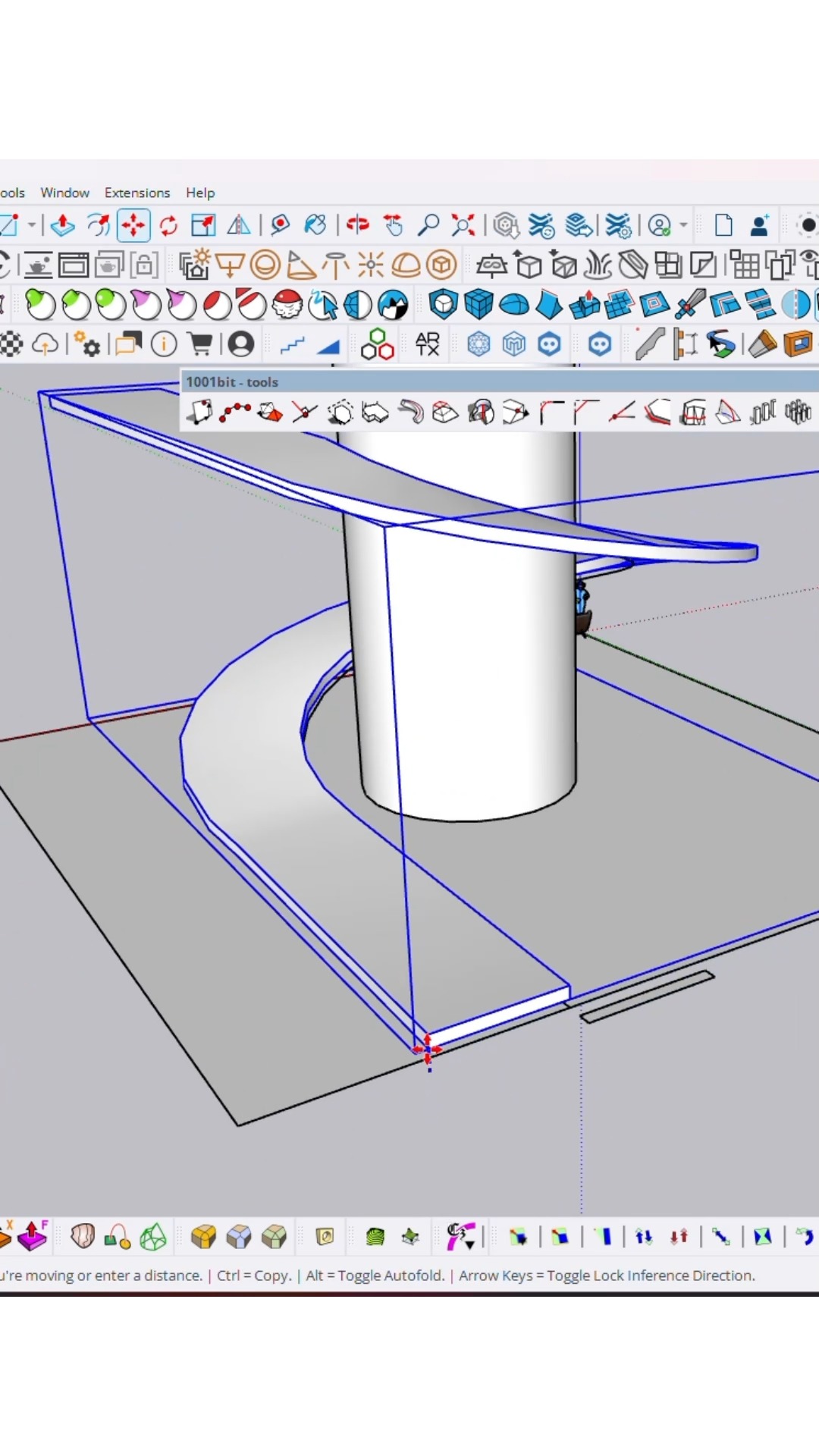Click the green-red hexagons icon

pyautogui.click(x=377, y=345)
